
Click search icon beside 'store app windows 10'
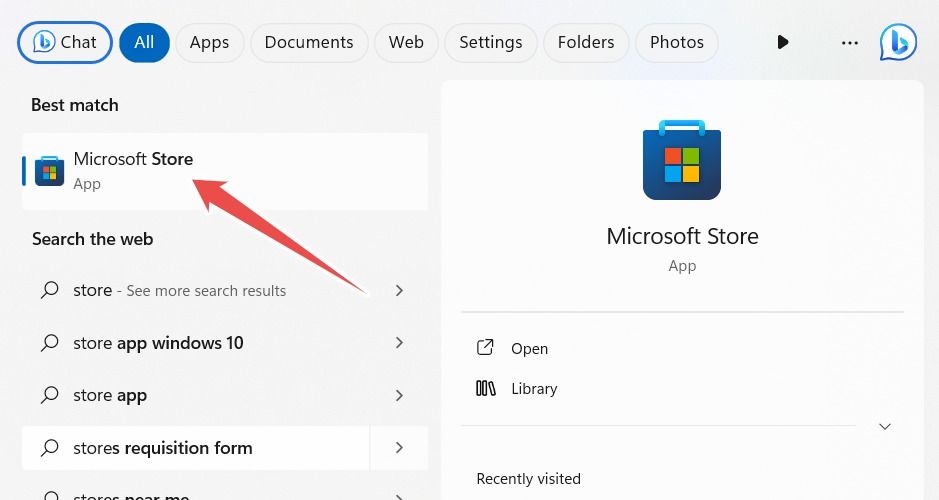[x=50, y=343]
